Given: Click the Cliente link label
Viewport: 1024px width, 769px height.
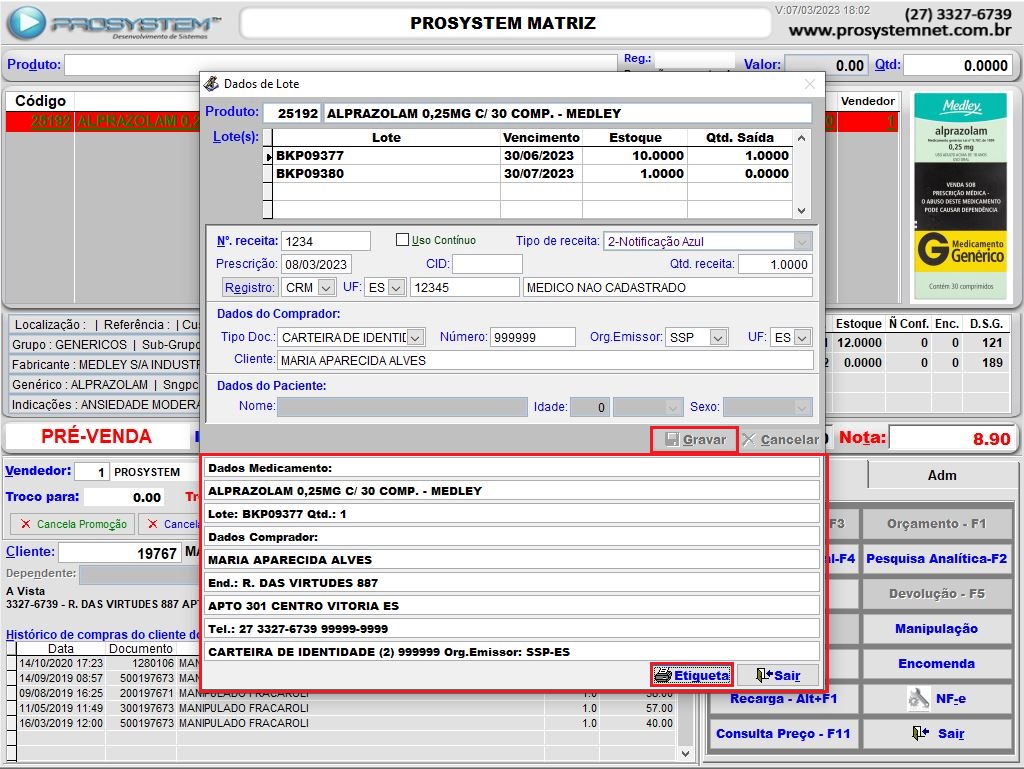Looking at the screenshot, I should coord(30,552).
